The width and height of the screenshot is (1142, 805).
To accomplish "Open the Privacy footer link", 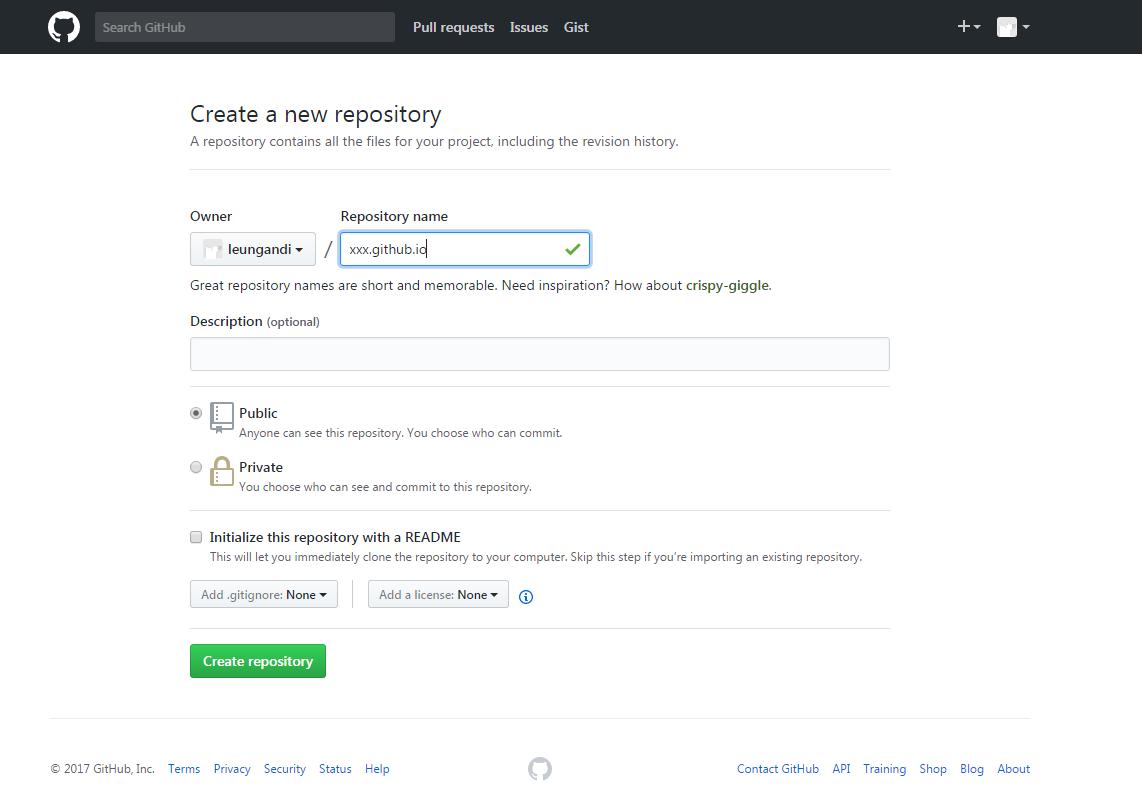I will pos(232,769).
